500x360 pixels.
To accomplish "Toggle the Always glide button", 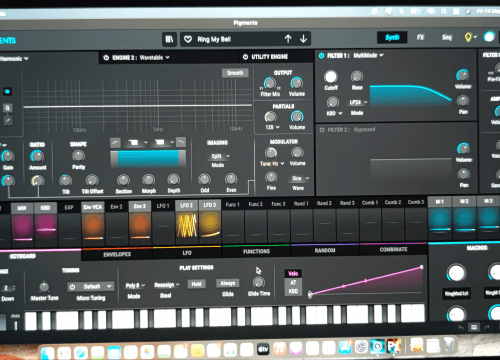I will click(228, 283).
